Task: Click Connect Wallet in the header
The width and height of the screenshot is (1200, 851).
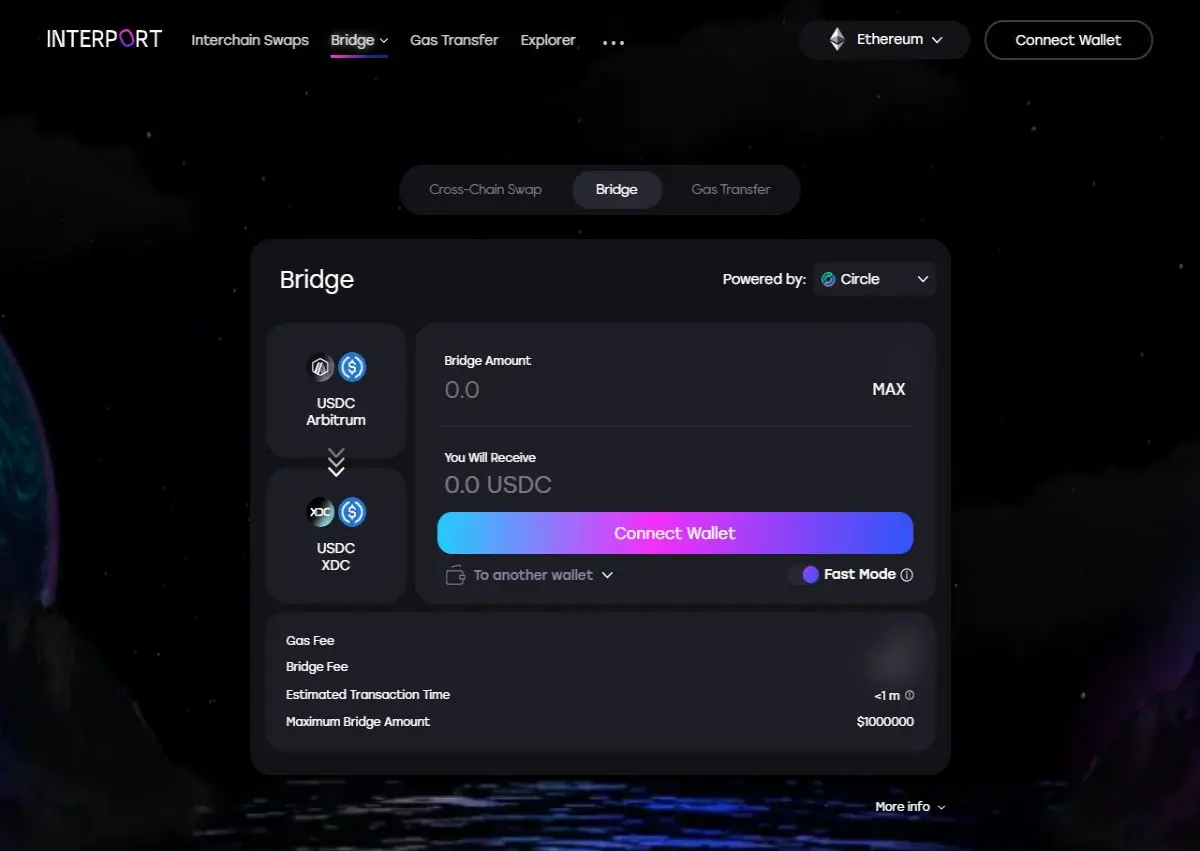Action: [1068, 40]
